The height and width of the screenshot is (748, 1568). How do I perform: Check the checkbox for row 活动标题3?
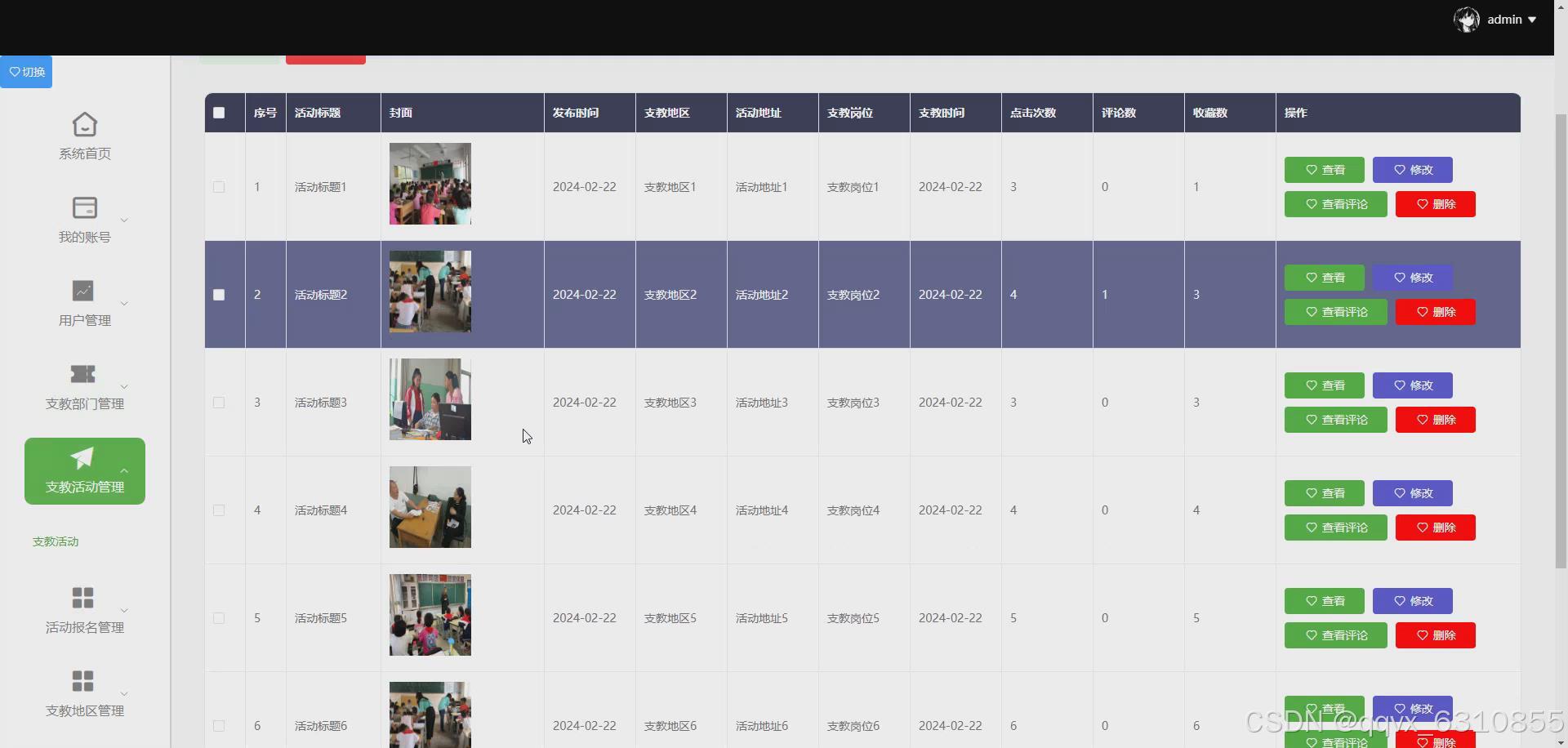pyautogui.click(x=219, y=403)
